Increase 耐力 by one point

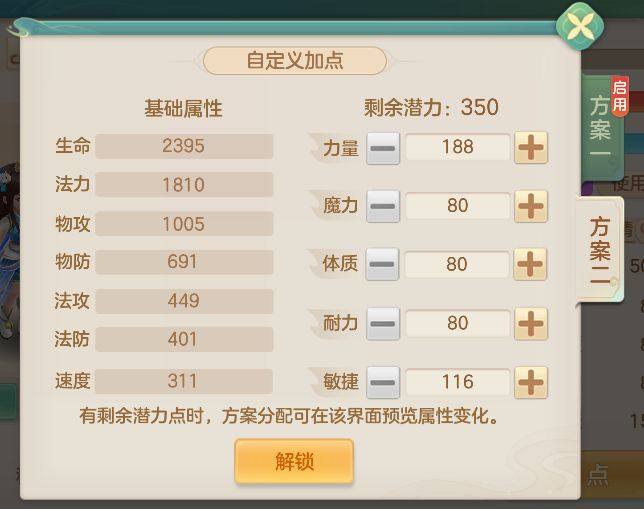[531, 324]
